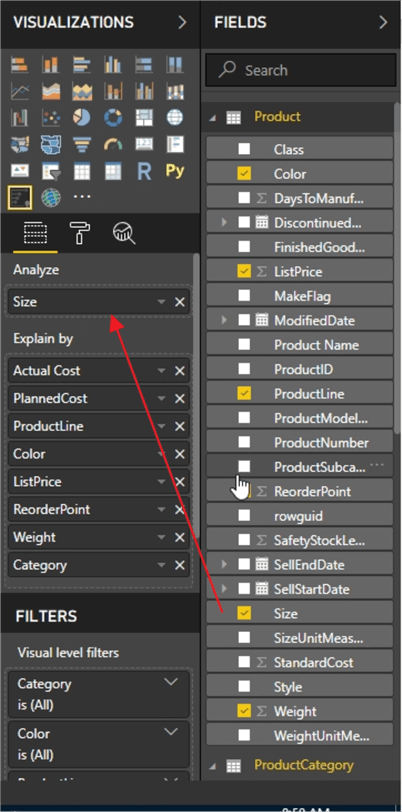Remove Category from Explain by
Screen dimensions: 402x812
click(x=180, y=565)
